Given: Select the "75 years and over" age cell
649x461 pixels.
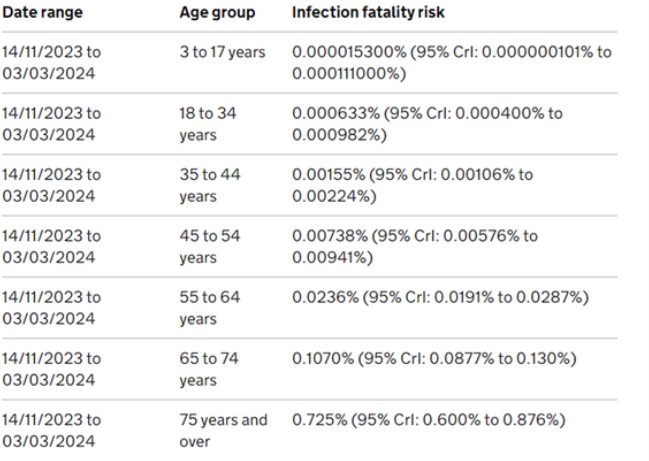Looking at the screenshot, I should click(223, 430).
